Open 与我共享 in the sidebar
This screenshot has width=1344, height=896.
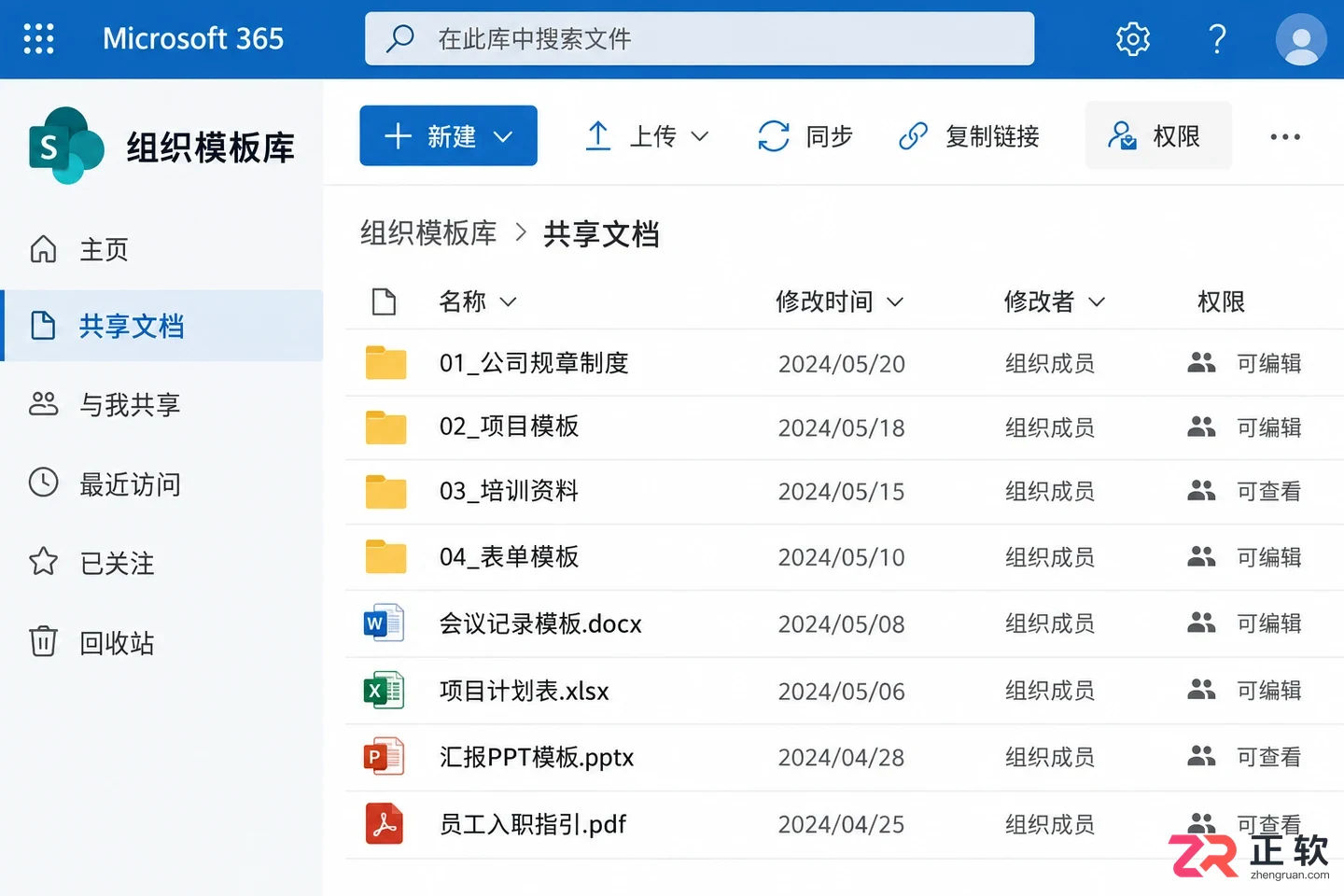click(163, 404)
